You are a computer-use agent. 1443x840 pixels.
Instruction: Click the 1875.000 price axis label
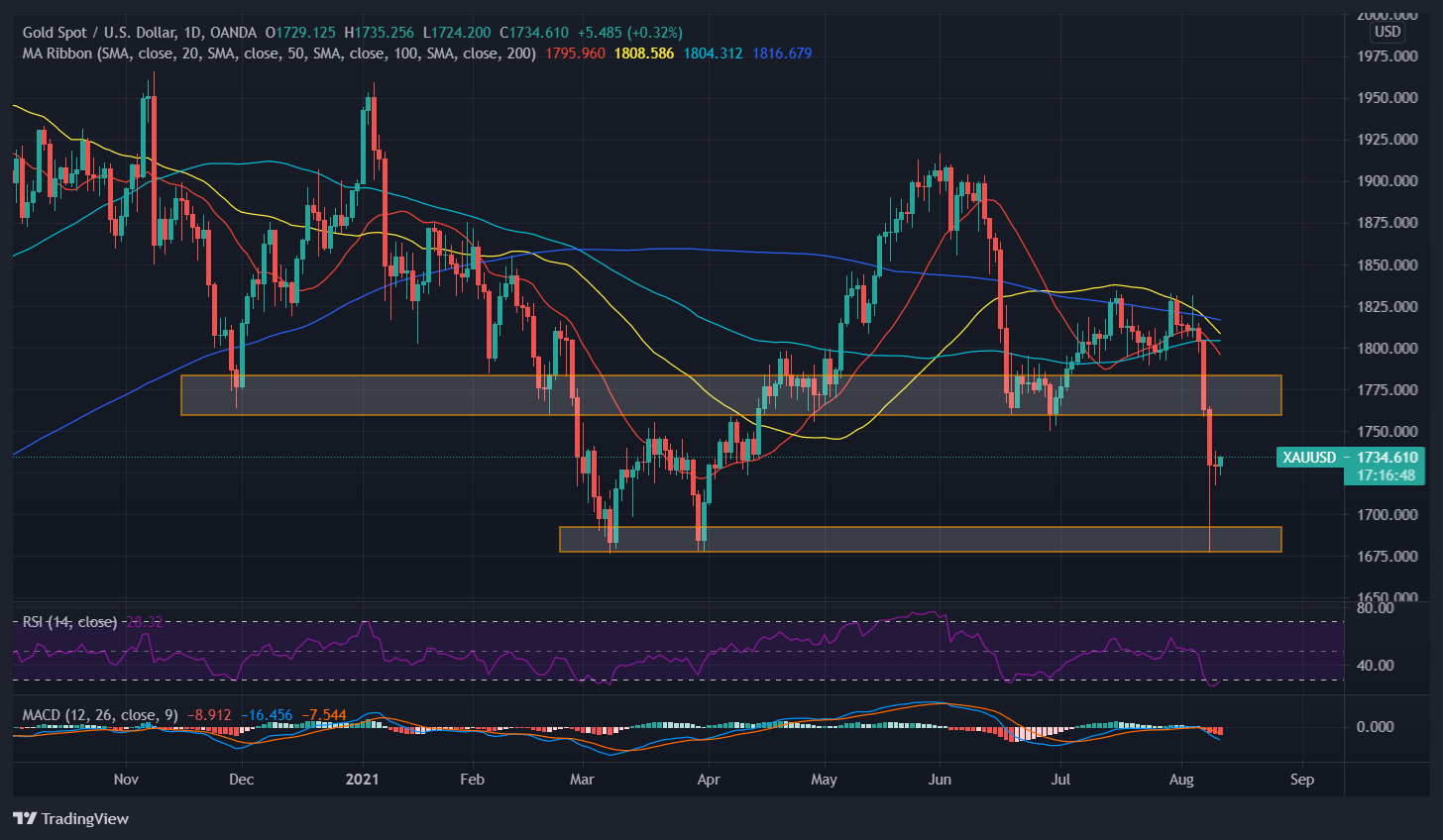click(x=1386, y=223)
